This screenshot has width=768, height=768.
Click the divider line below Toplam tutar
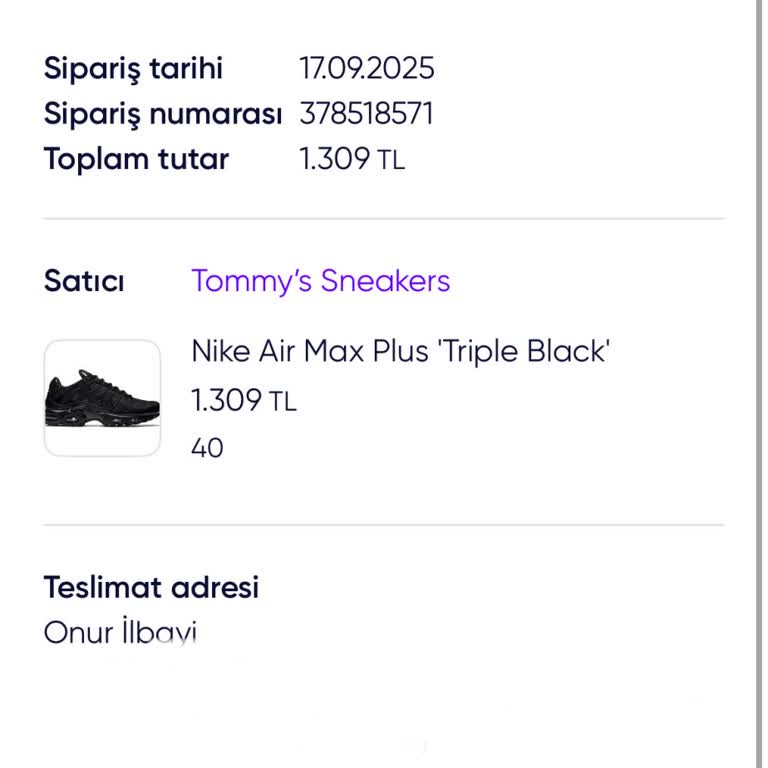pos(383,218)
